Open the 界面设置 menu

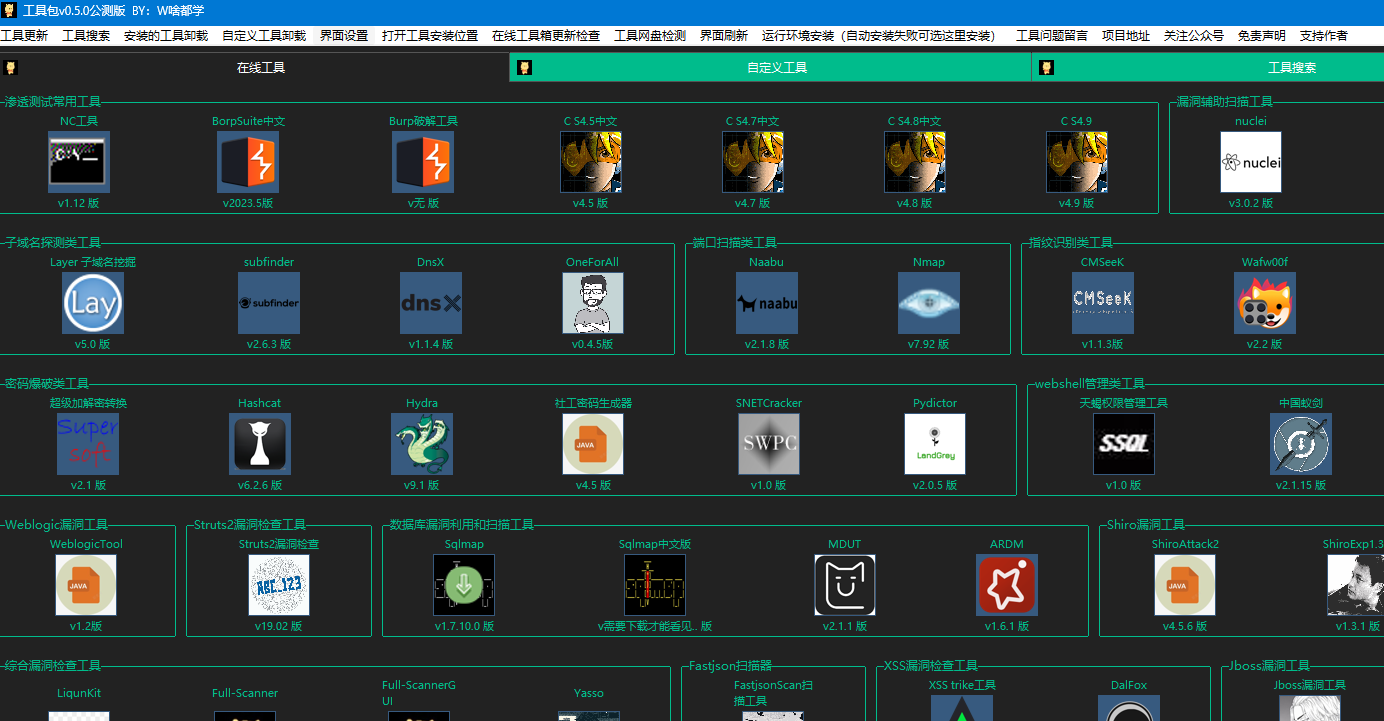tap(344, 35)
